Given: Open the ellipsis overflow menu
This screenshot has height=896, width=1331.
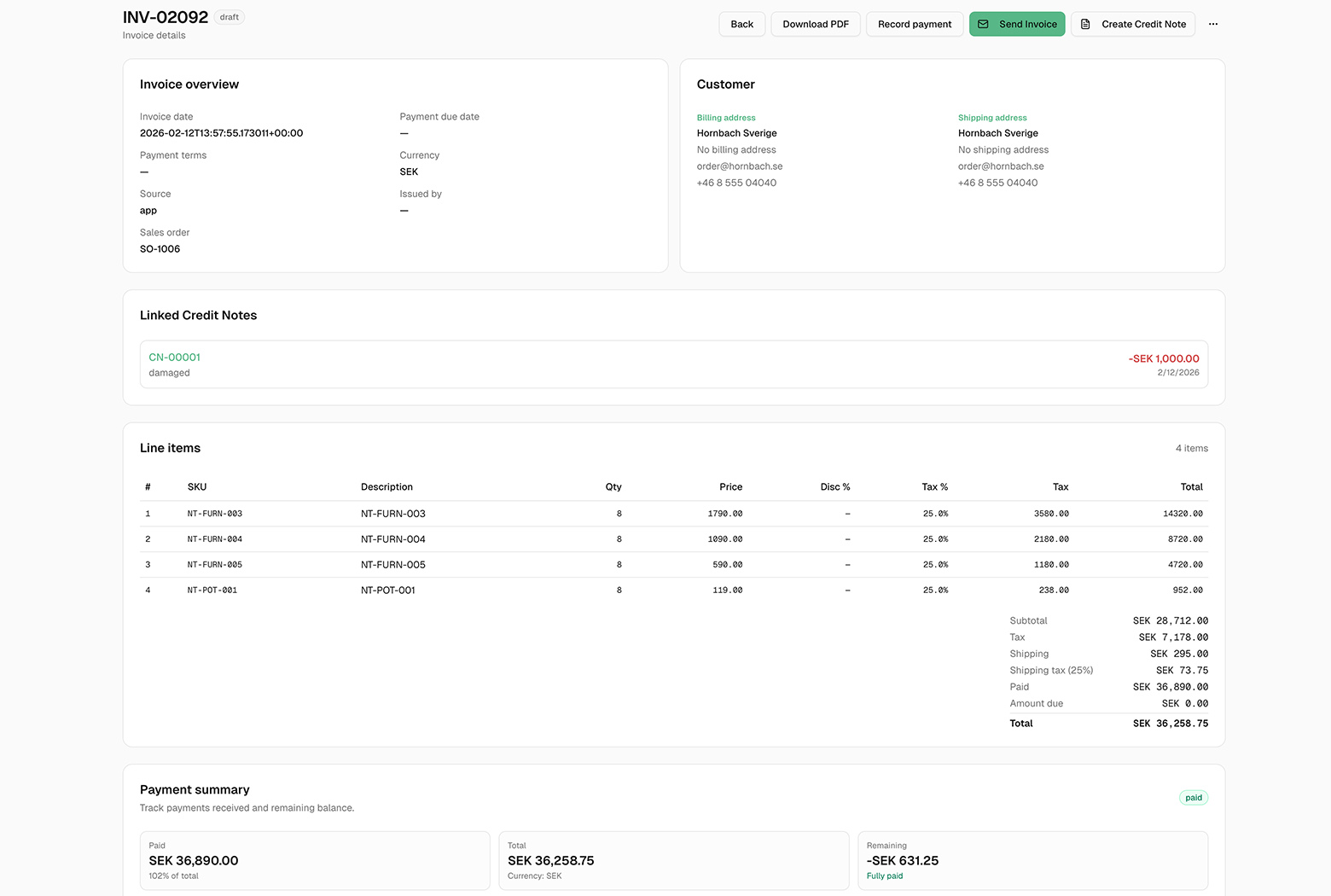Looking at the screenshot, I should tap(1213, 24).
